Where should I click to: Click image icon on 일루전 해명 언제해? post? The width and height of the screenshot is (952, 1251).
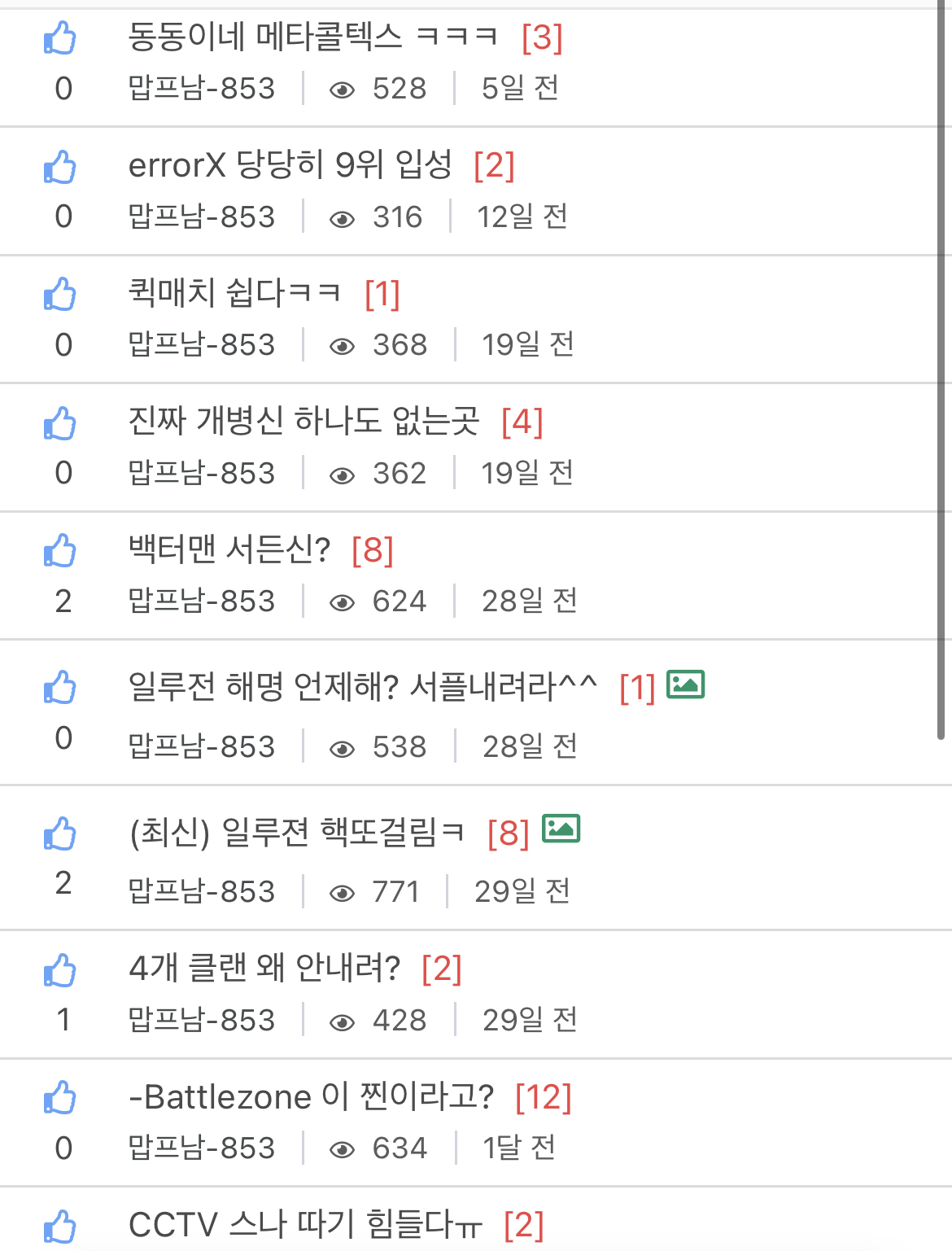tap(685, 685)
